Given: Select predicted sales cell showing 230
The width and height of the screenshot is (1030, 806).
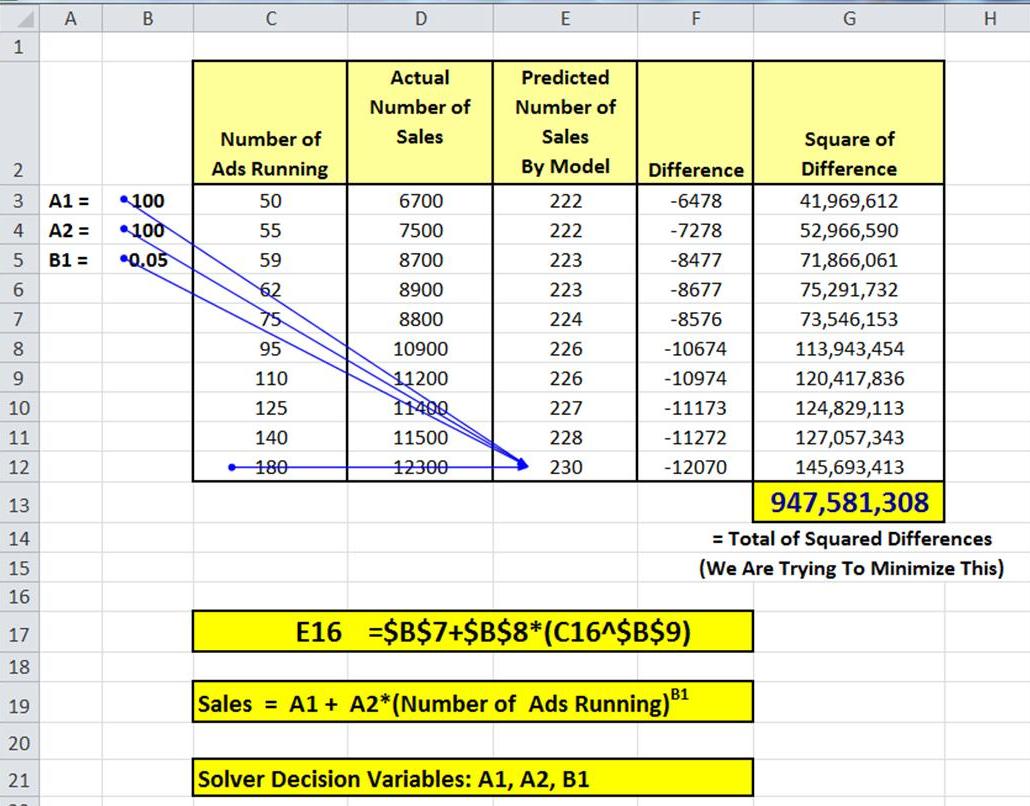Looking at the screenshot, I should [x=565, y=466].
